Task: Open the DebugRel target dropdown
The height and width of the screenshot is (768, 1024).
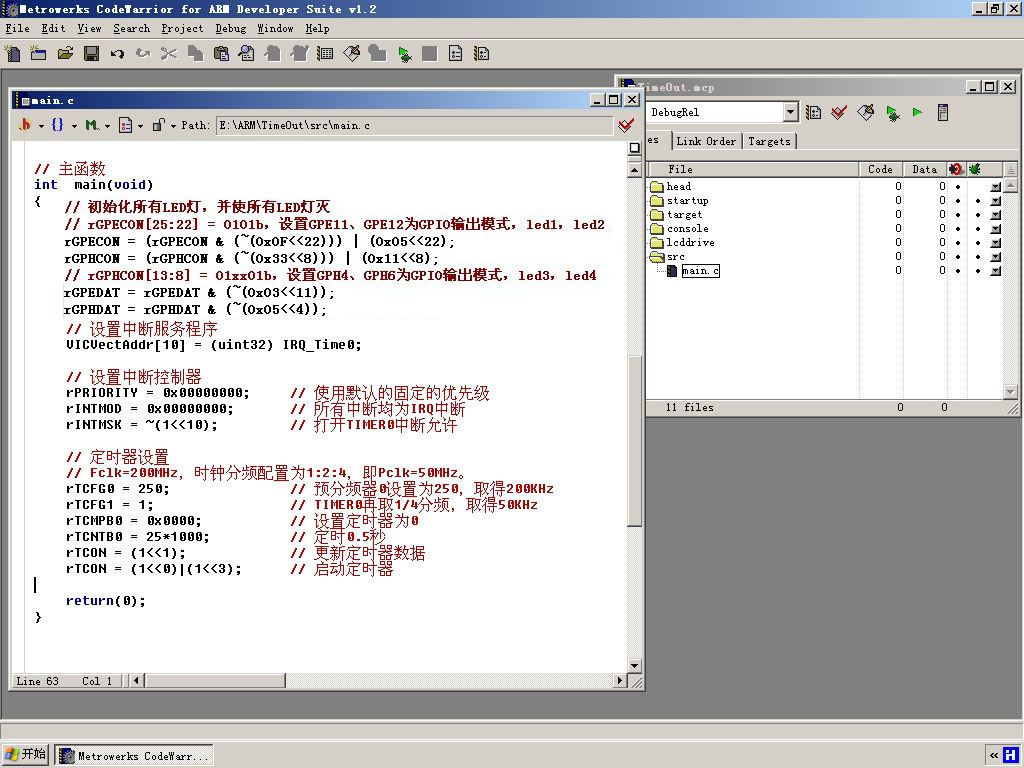Action: (790, 112)
